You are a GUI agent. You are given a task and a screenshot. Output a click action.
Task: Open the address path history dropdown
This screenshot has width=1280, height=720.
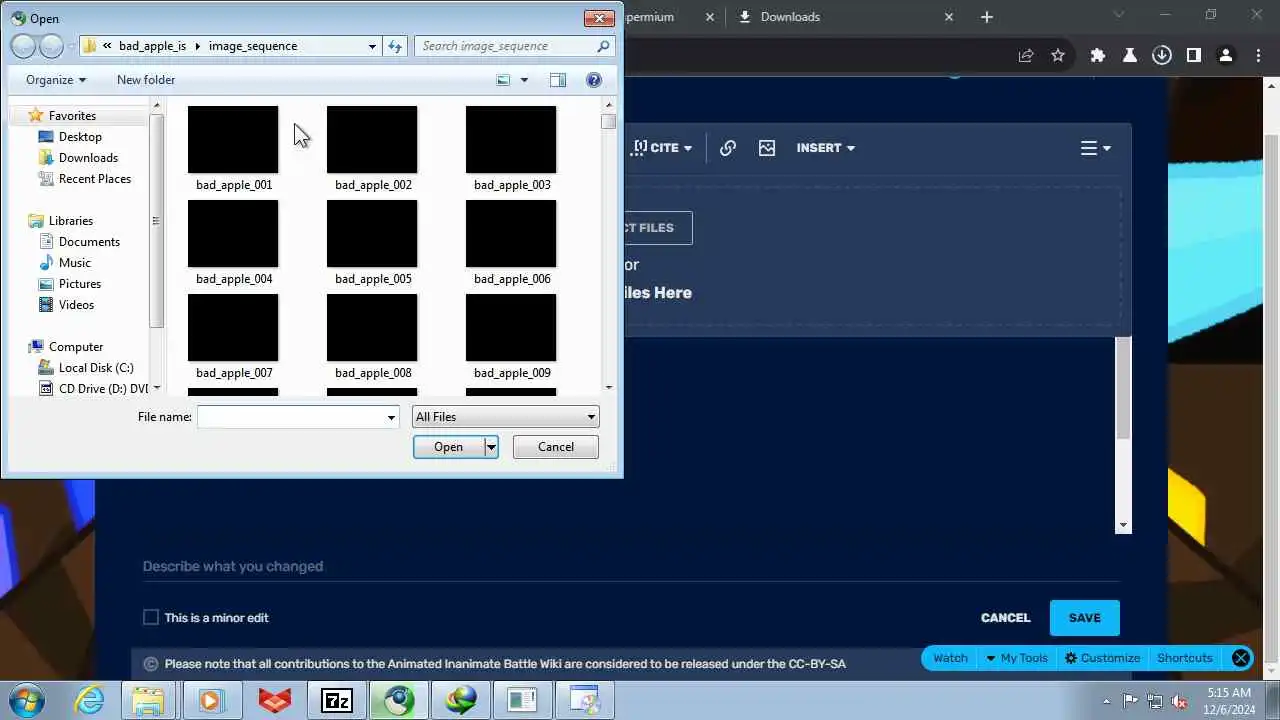pos(372,46)
